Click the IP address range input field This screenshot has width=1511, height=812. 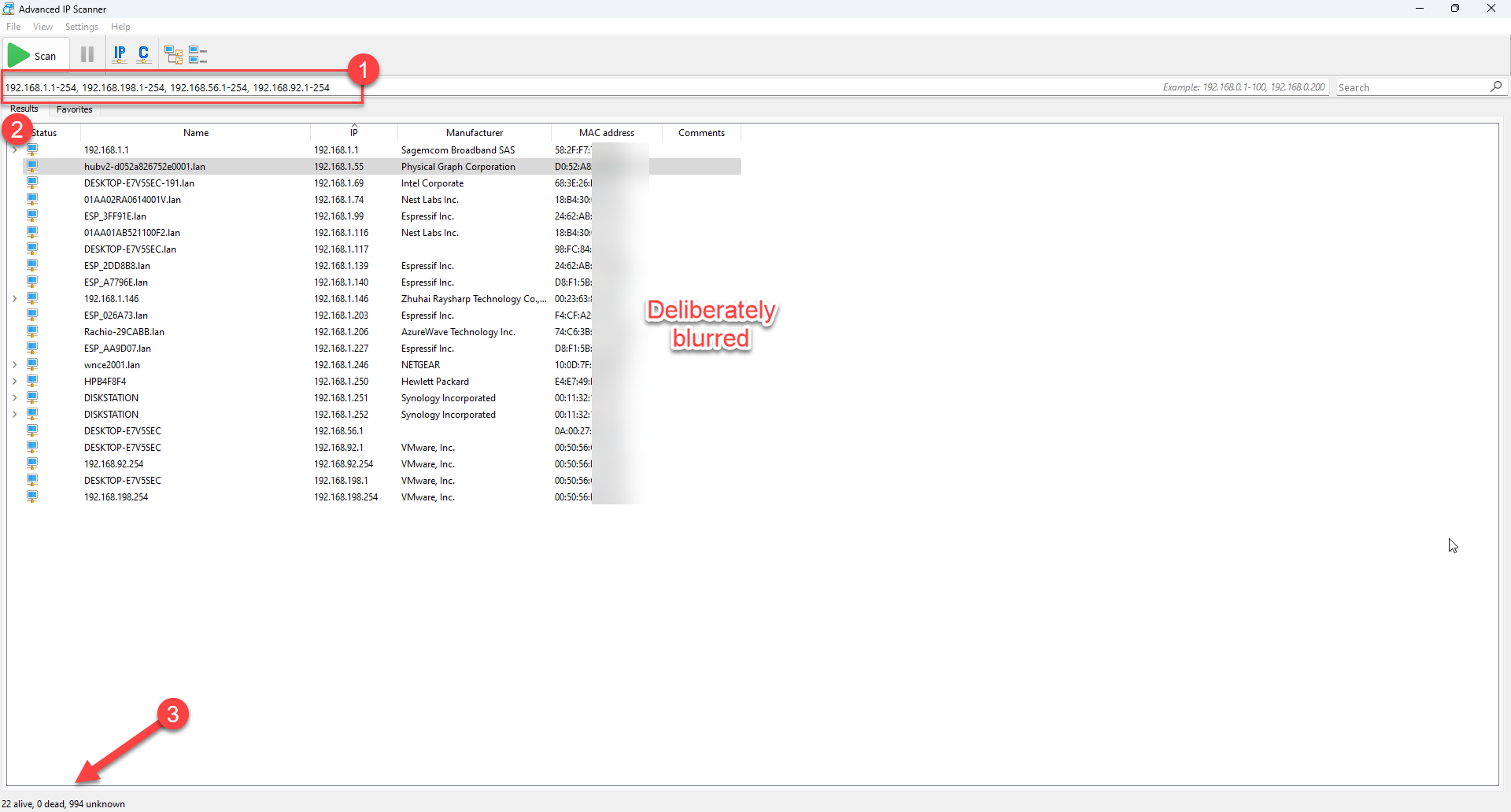tap(181, 87)
